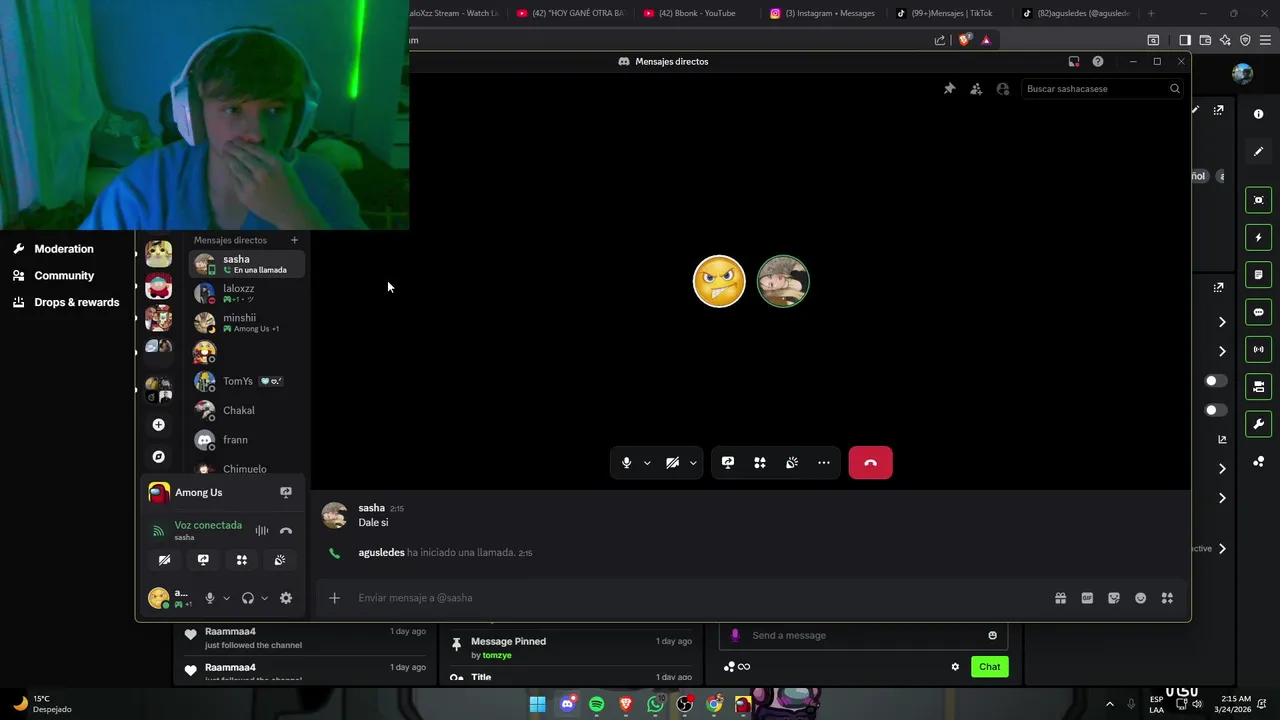The width and height of the screenshot is (1280, 720).
Task: Open the Chimuelo direct message
Action: (246, 468)
